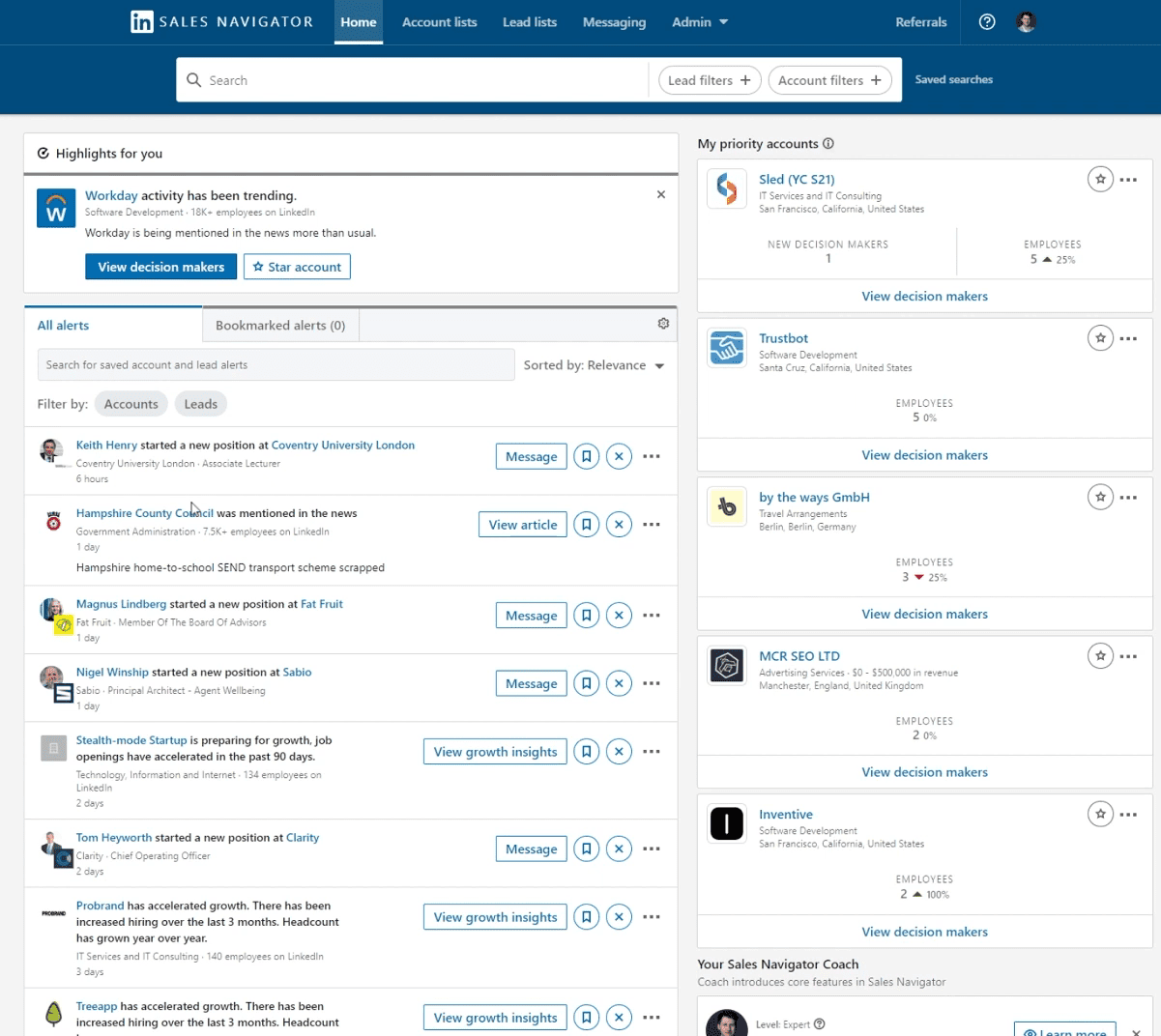The height and width of the screenshot is (1036, 1161).
Task: Open more options for by the ways GmbH
Action: (x=1128, y=498)
